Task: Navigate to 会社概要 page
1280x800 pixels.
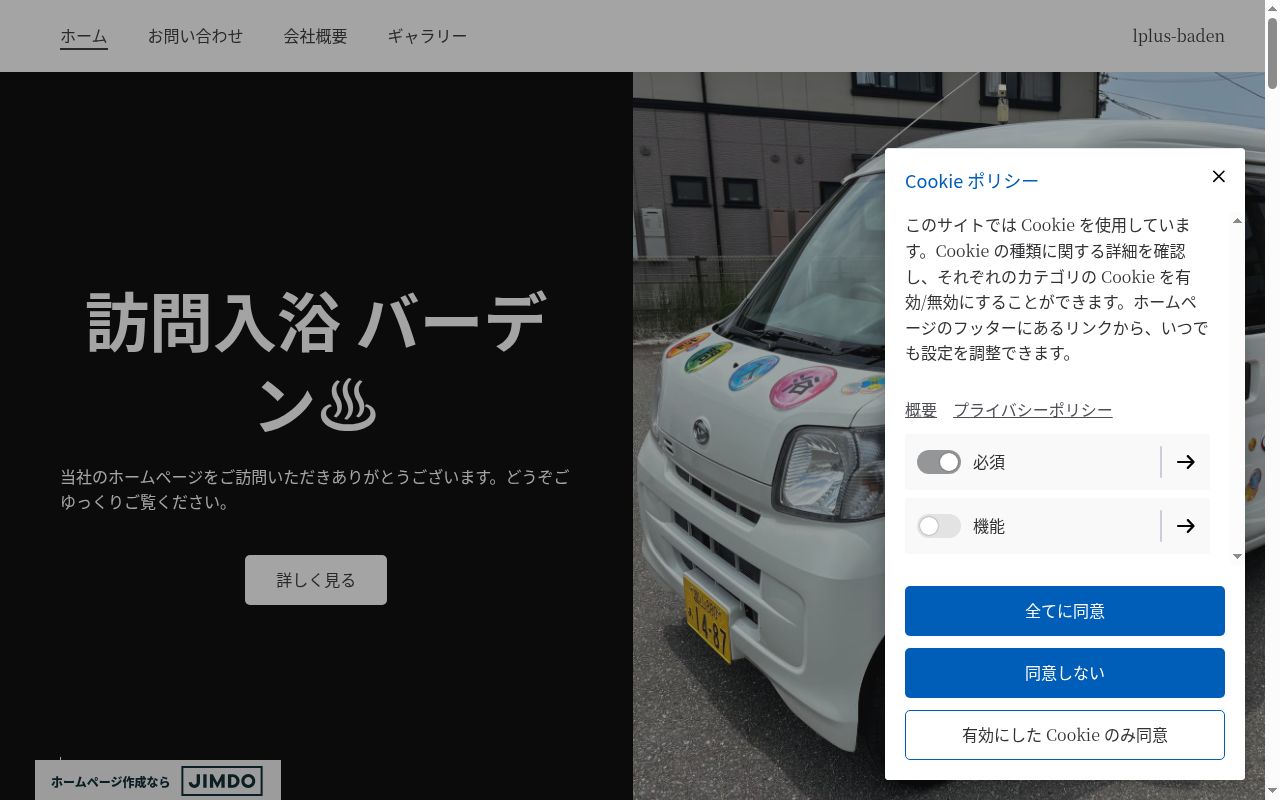Action: point(315,36)
